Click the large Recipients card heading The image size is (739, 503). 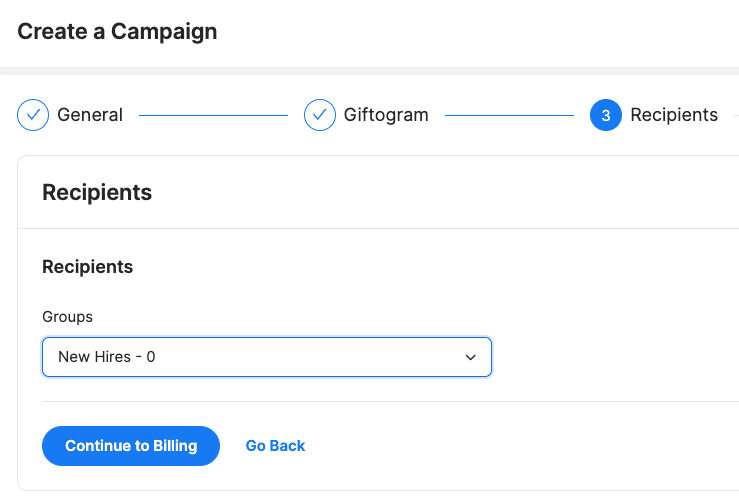pos(97,192)
